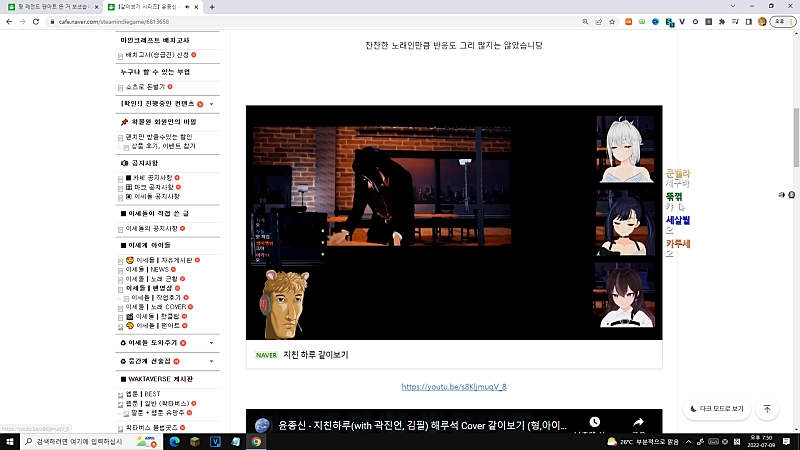Viewport: 800px width, 450px height.
Task: Reload the current page
Action: point(36,22)
